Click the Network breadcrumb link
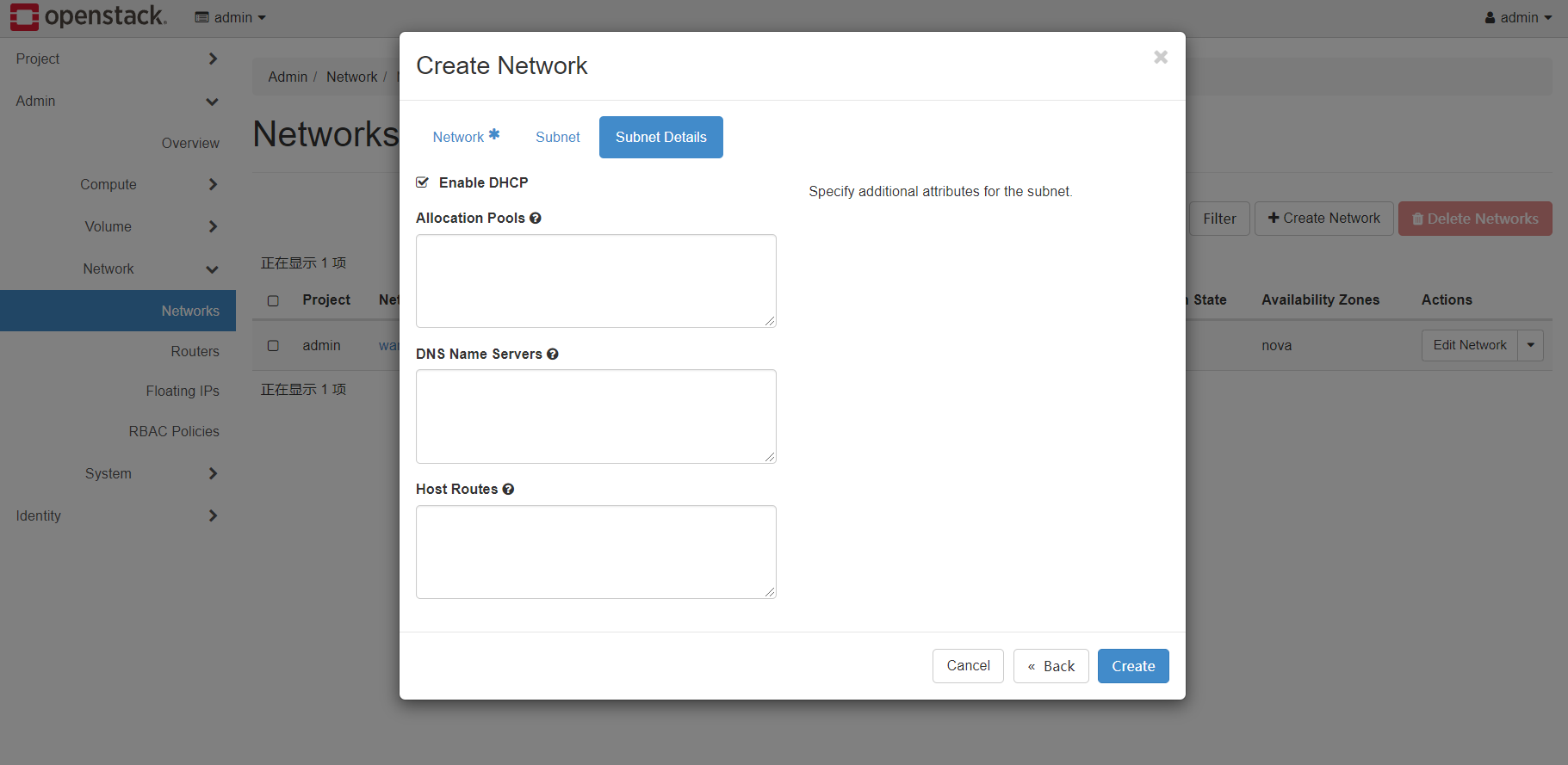 point(351,77)
